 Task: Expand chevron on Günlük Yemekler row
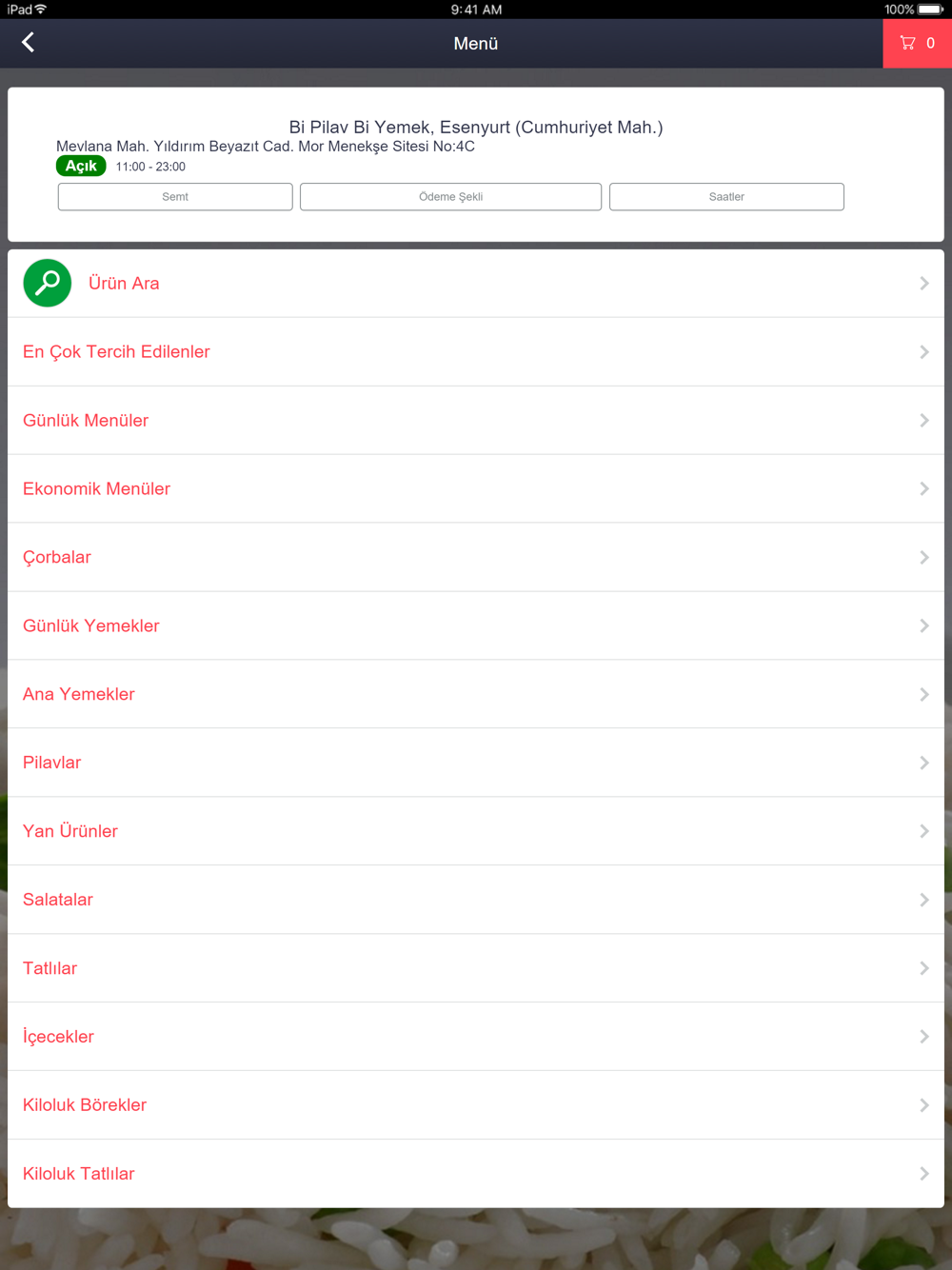tap(923, 626)
